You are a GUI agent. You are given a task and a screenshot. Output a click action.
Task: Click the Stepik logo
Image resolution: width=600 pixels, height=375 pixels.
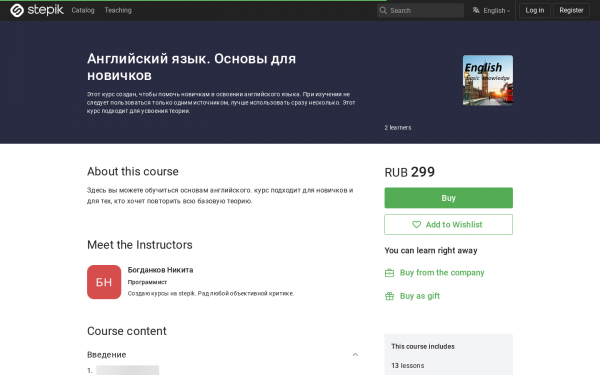[37, 10]
